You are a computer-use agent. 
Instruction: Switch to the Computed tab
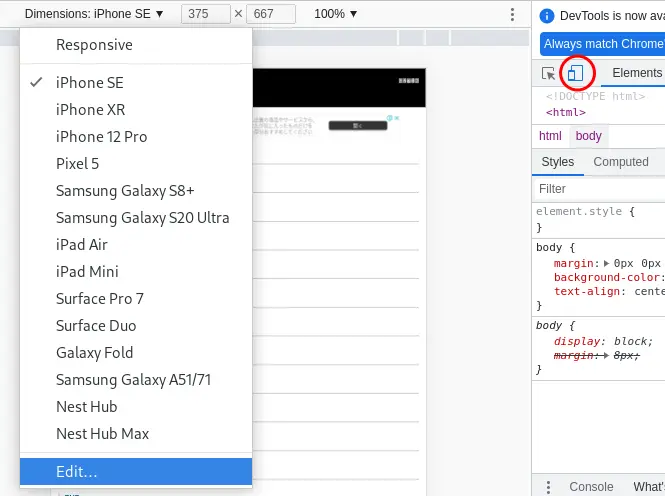coord(620,162)
